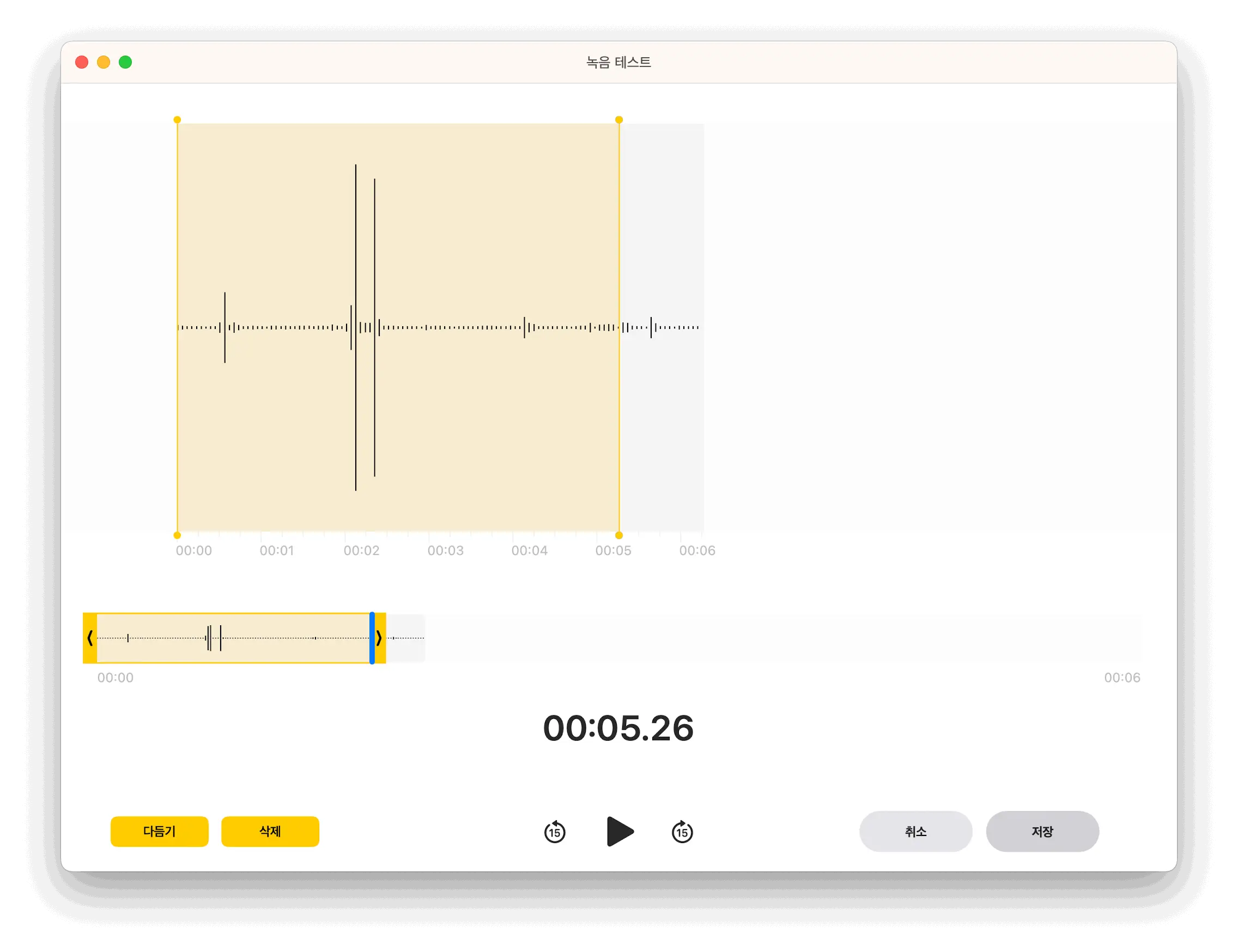Viewport: 1238px width, 952px height.
Task: Click bottom-left yellow selection handle dot
Action: click(x=178, y=535)
